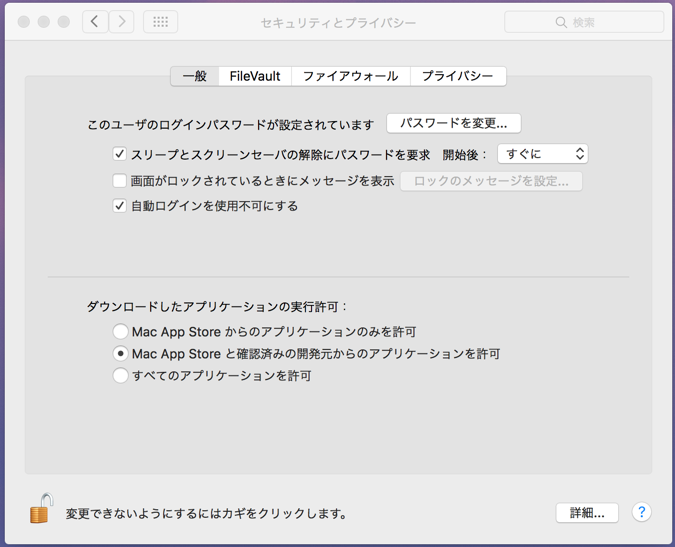This screenshot has width=675, height=547.
Task: Click the forward navigation arrow
Action: point(121,22)
